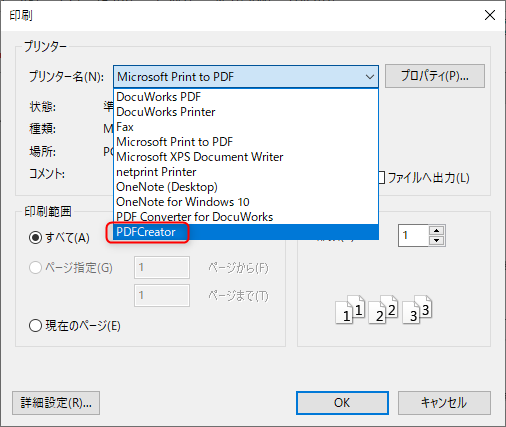Select Microsoft XPS Document Writer
506x427 pixels.
[x=246, y=157]
